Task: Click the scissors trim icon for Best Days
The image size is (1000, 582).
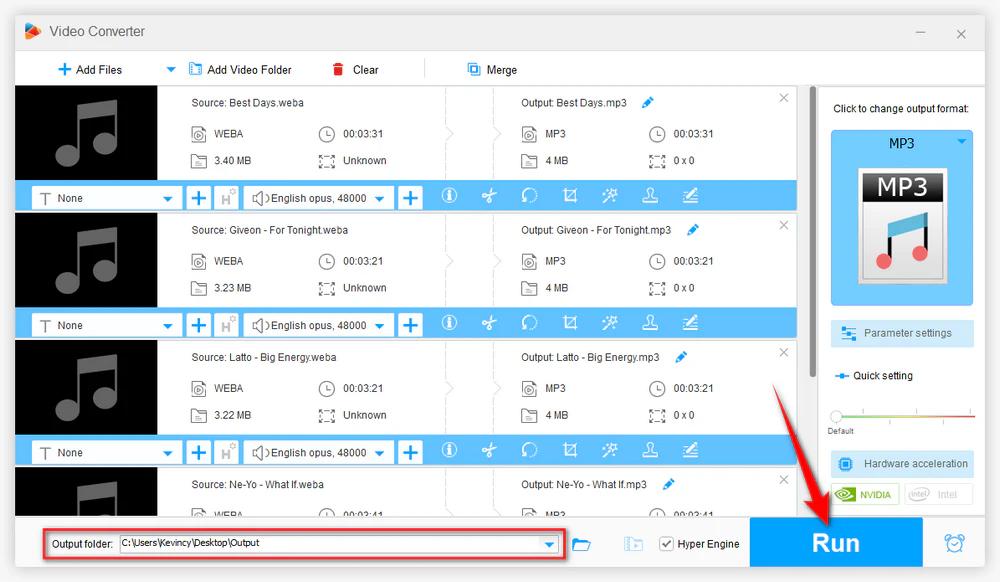Action: tap(489, 196)
